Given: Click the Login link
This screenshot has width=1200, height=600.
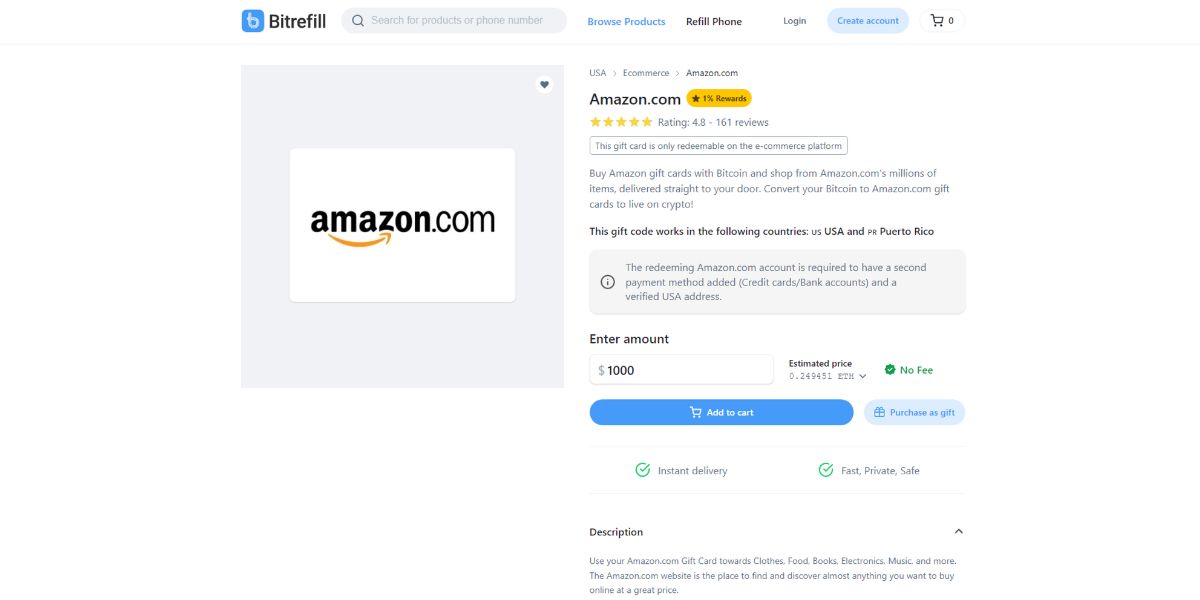Looking at the screenshot, I should point(794,20).
